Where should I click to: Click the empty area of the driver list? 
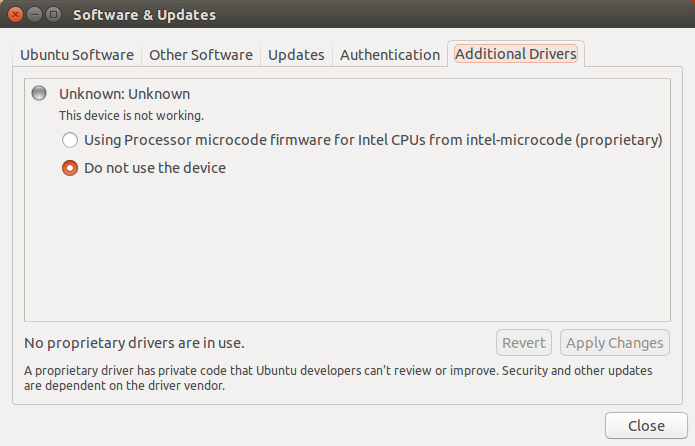(x=348, y=248)
